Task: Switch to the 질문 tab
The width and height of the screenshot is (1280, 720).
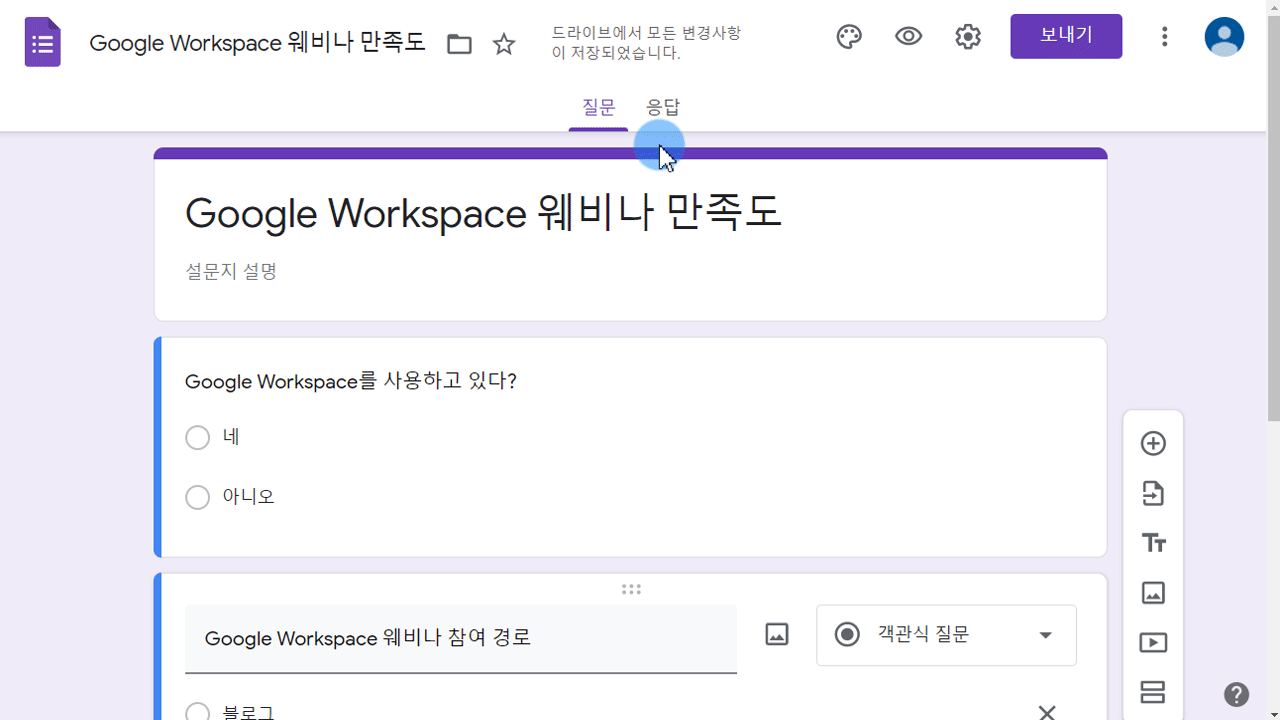Action: coord(599,107)
